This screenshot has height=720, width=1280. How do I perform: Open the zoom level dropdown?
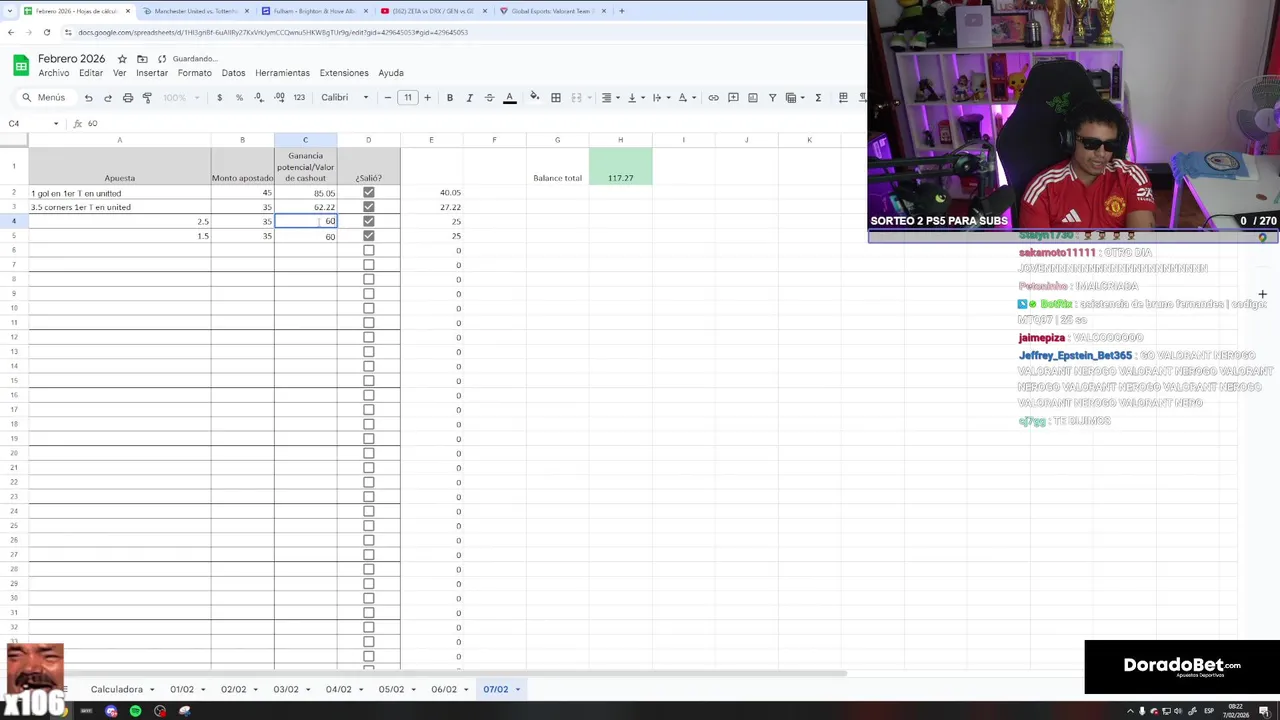pos(181,97)
